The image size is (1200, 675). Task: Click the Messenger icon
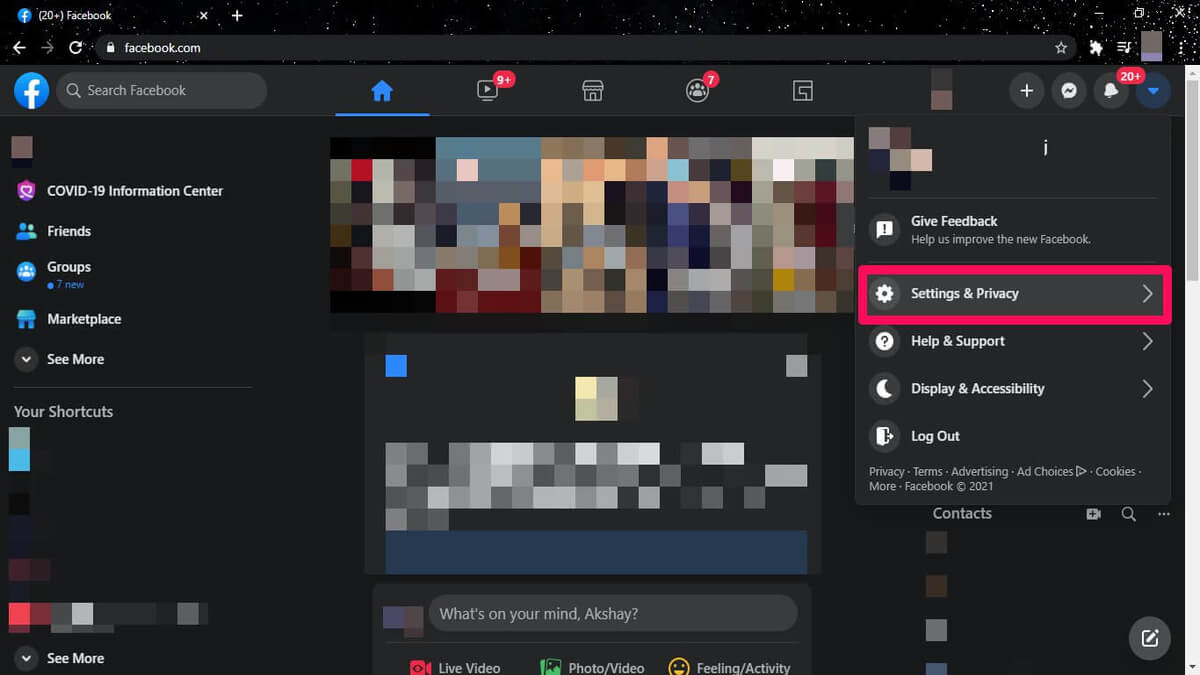(1068, 91)
